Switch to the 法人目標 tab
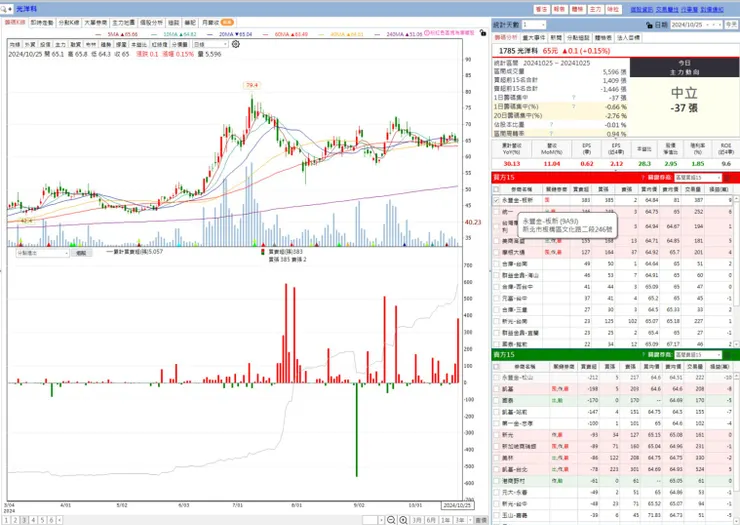 [x=628, y=37]
